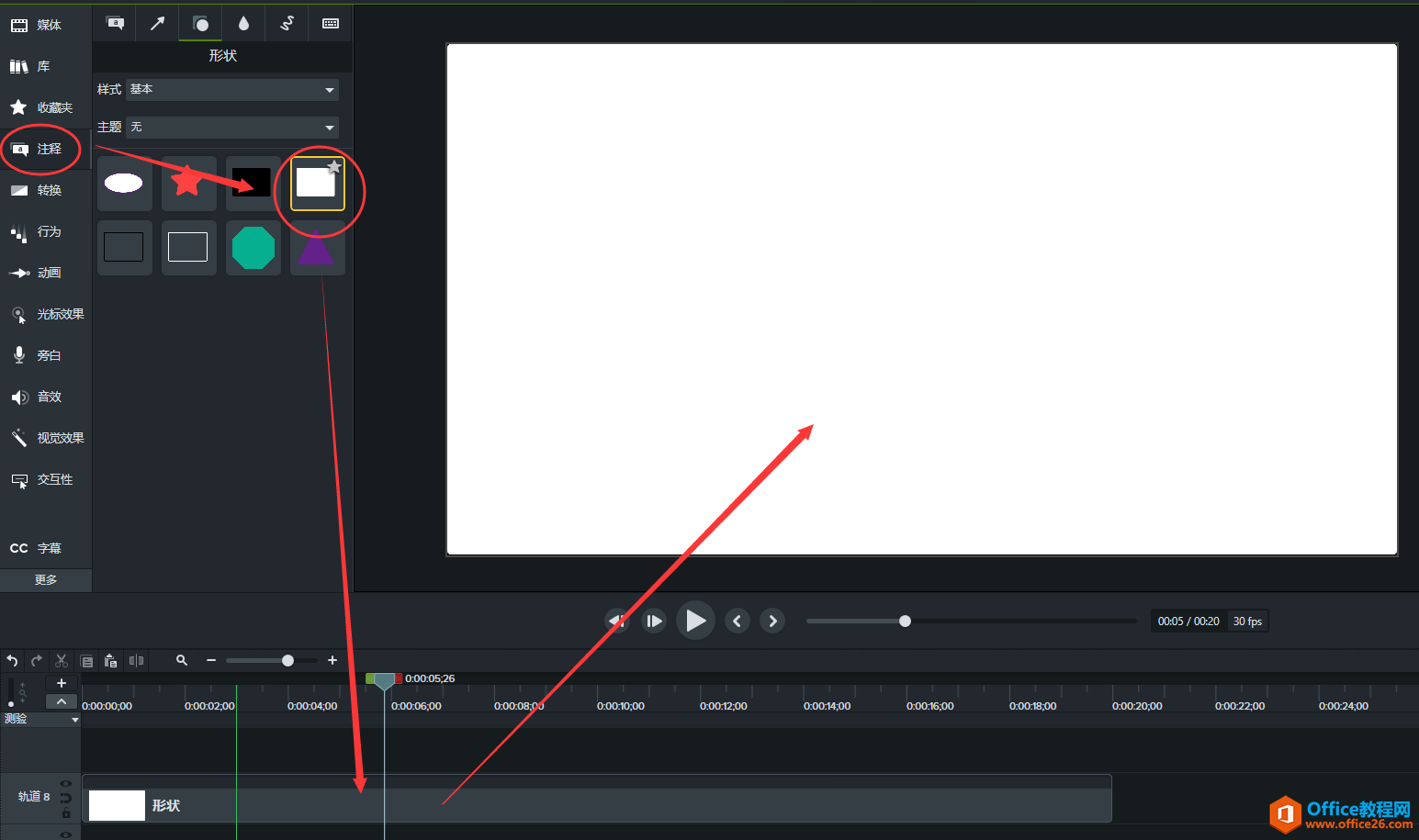Copy the selected timeline media
1419x840 pixels.
click(x=86, y=661)
